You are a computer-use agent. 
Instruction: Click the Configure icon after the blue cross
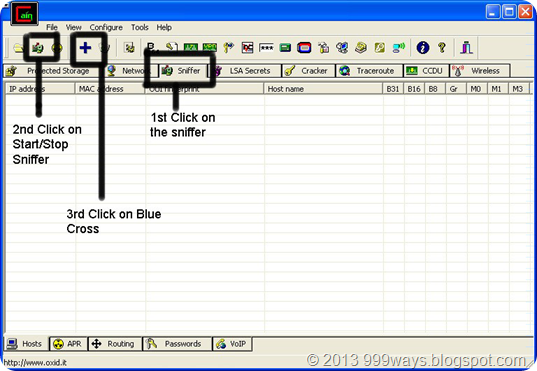tap(129, 48)
